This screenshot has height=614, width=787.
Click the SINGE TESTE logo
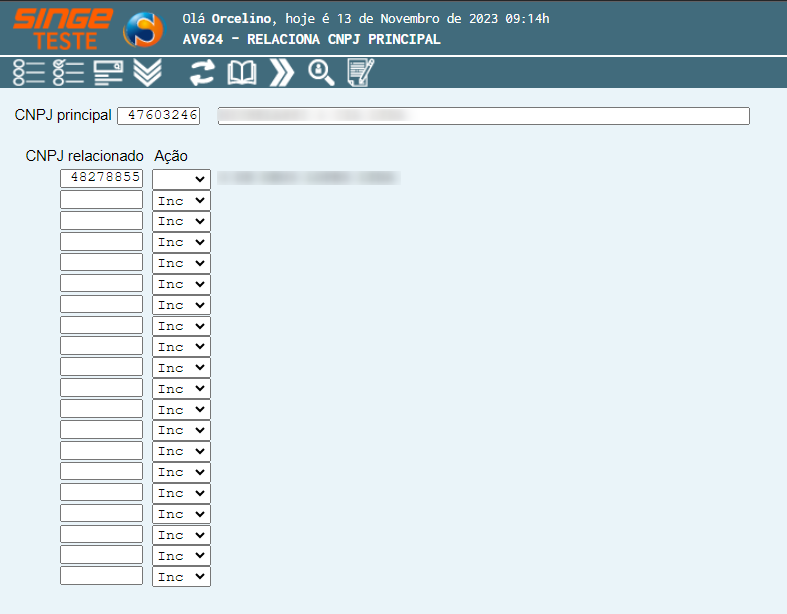(x=62, y=28)
